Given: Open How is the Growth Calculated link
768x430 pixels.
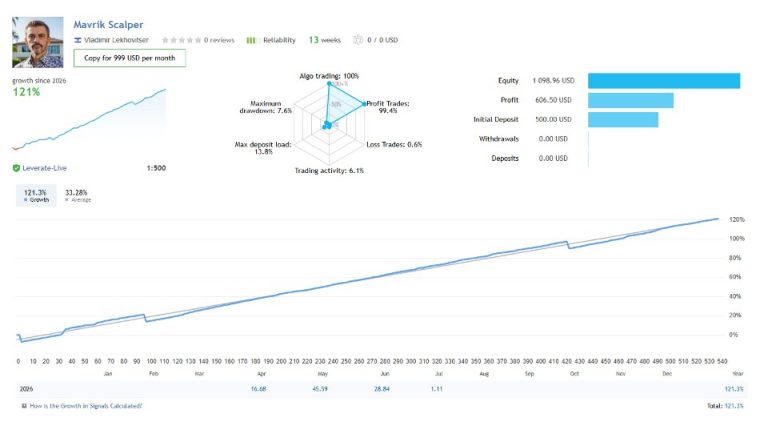Looking at the screenshot, I should click(86, 406).
